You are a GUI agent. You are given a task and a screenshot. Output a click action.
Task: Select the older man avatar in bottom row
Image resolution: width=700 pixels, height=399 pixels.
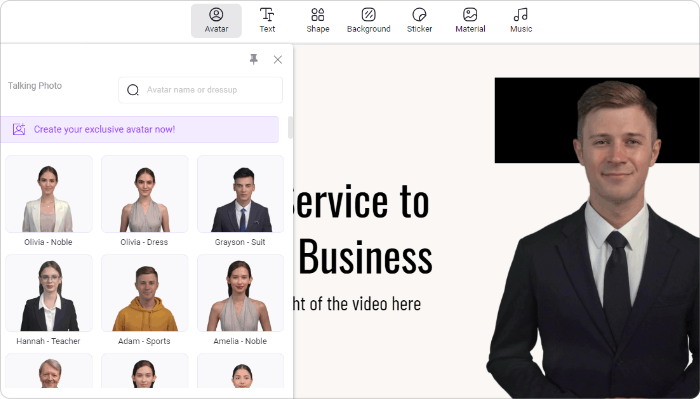pyautogui.click(x=49, y=371)
